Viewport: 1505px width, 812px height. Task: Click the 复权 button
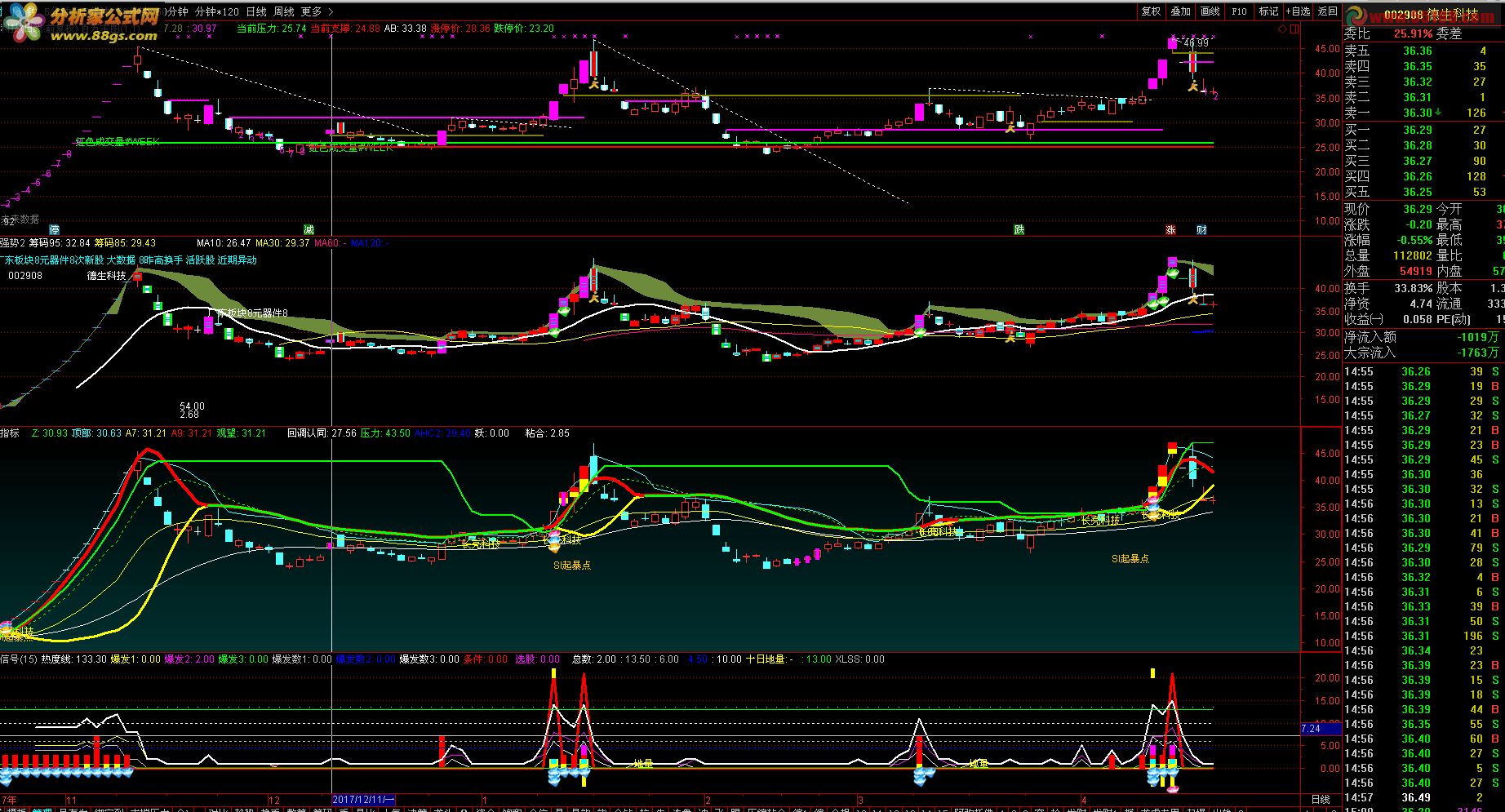pyautogui.click(x=1151, y=11)
